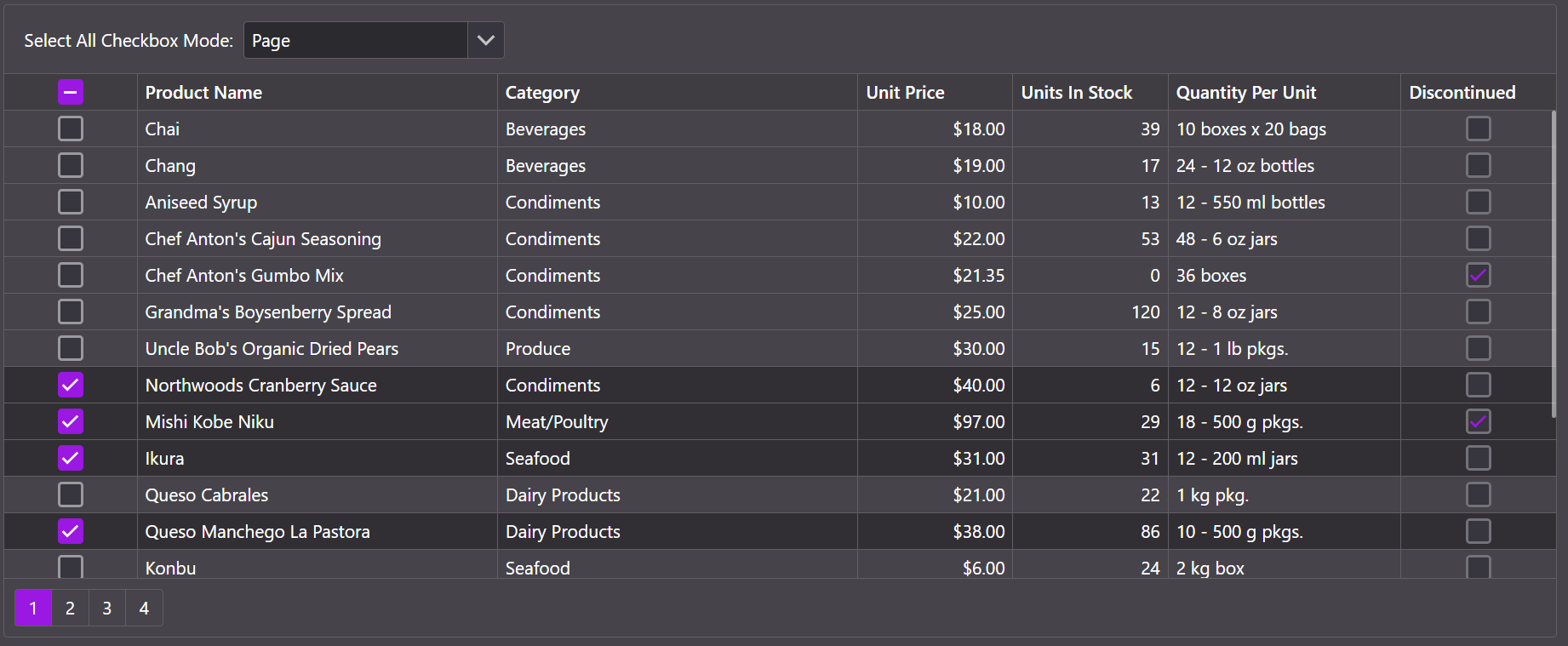Viewport: 1568px width, 646px height.
Task: Uncheck the Ikura row selection checkbox
Action: click(x=71, y=458)
